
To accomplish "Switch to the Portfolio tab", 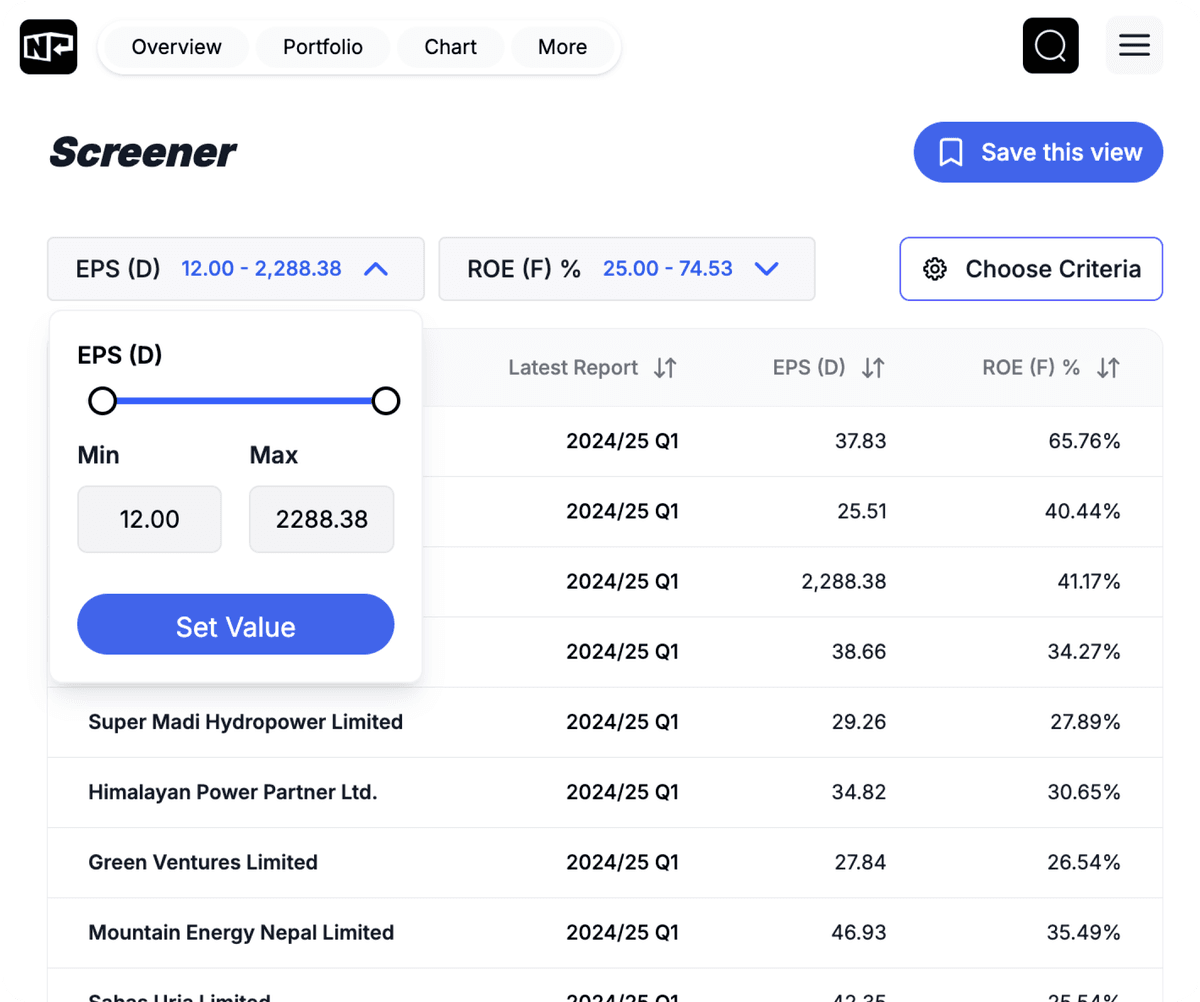I will tap(322, 46).
